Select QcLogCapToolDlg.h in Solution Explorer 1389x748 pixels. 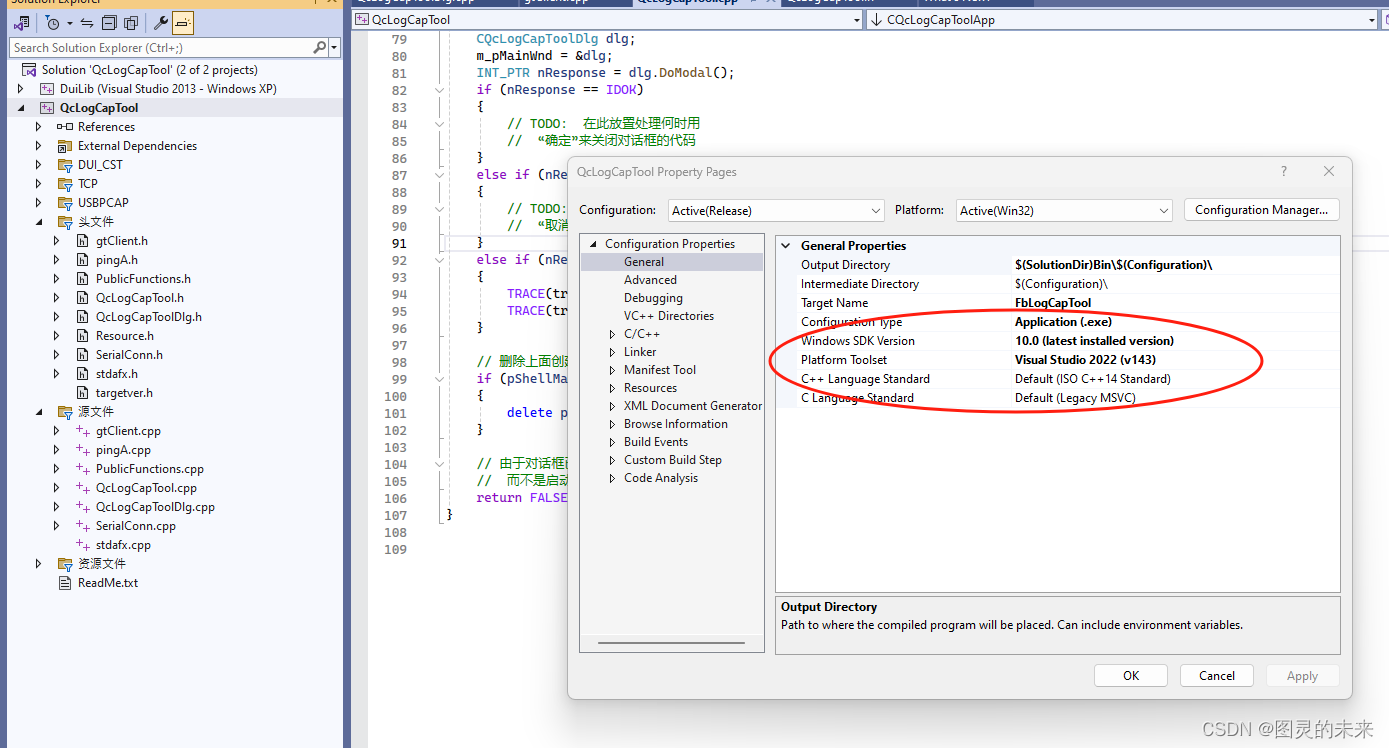(x=149, y=317)
